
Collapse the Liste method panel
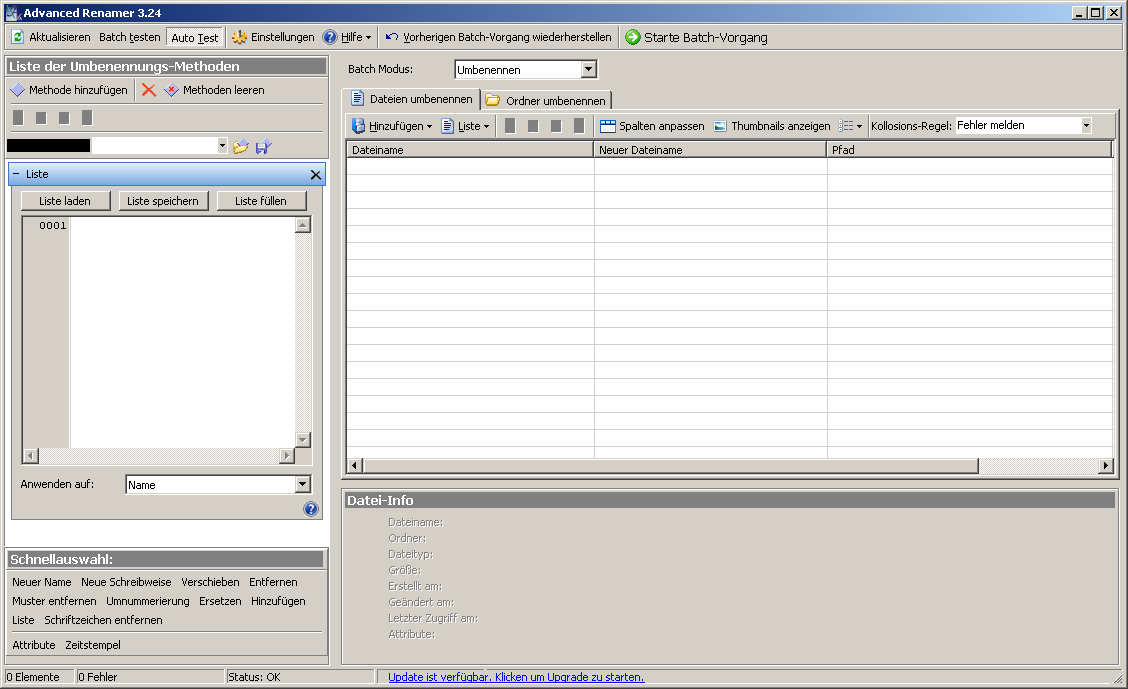[16, 174]
